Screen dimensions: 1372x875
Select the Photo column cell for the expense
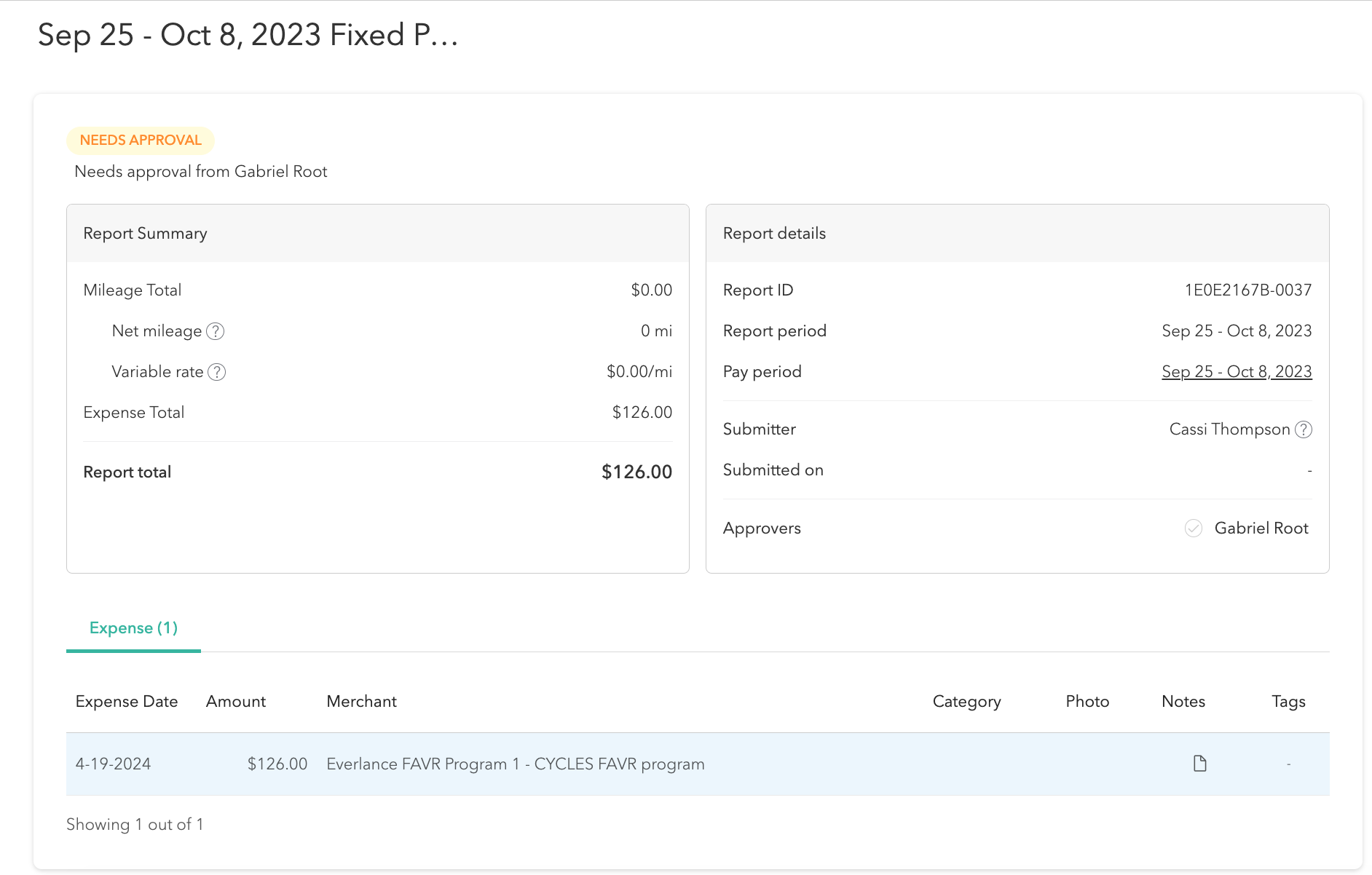[x=1087, y=764]
